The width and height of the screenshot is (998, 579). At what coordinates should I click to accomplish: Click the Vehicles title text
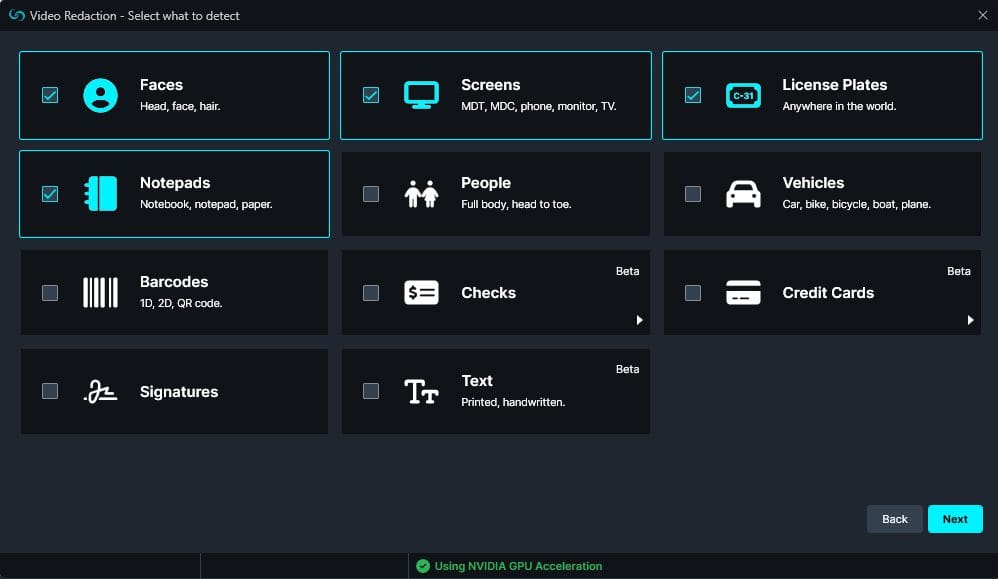pyautogui.click(x=813, y=183)
